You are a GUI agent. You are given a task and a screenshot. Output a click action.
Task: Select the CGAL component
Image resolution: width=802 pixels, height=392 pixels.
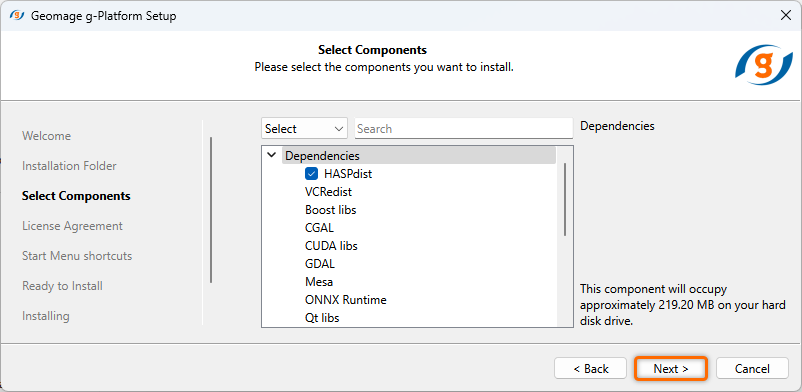pyautogui.click(x=319, y=228)
